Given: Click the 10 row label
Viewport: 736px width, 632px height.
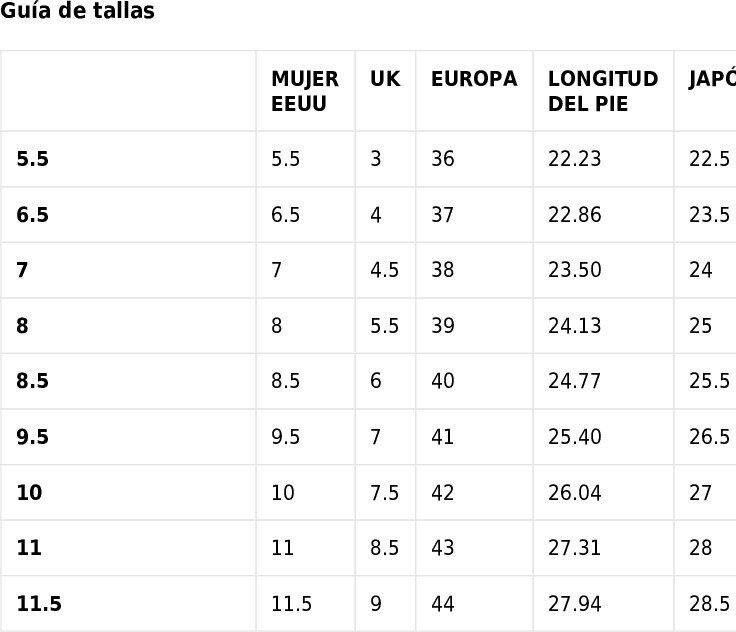Looking at the screenshot, I should pyautogui.click(x=29, y=493).
